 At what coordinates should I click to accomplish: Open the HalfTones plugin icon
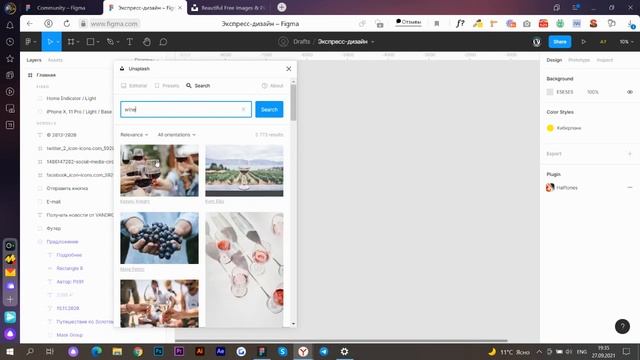550,187
